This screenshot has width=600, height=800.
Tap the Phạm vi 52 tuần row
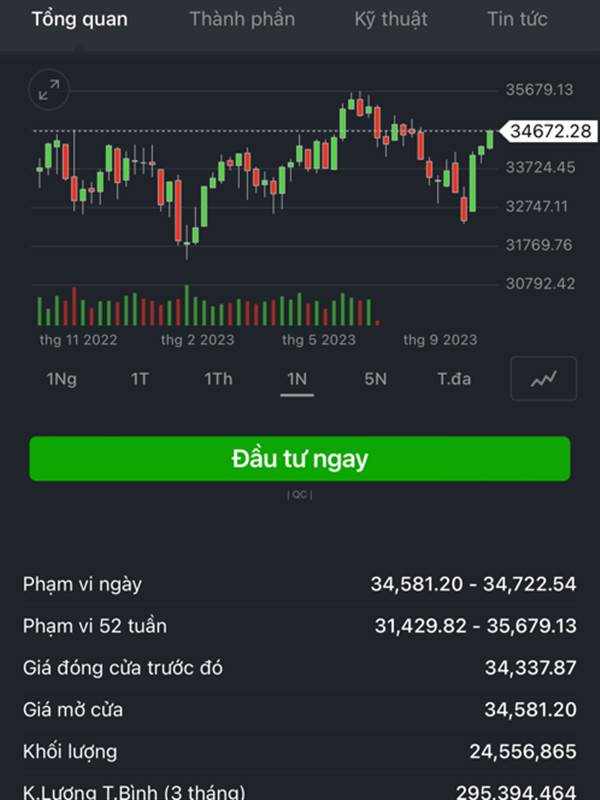300,626
